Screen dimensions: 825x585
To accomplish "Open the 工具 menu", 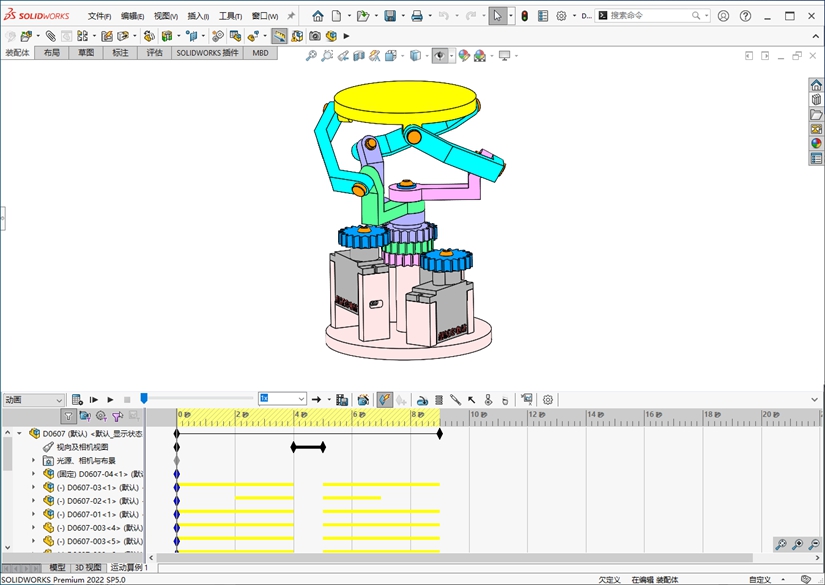I will coord(230,16).
